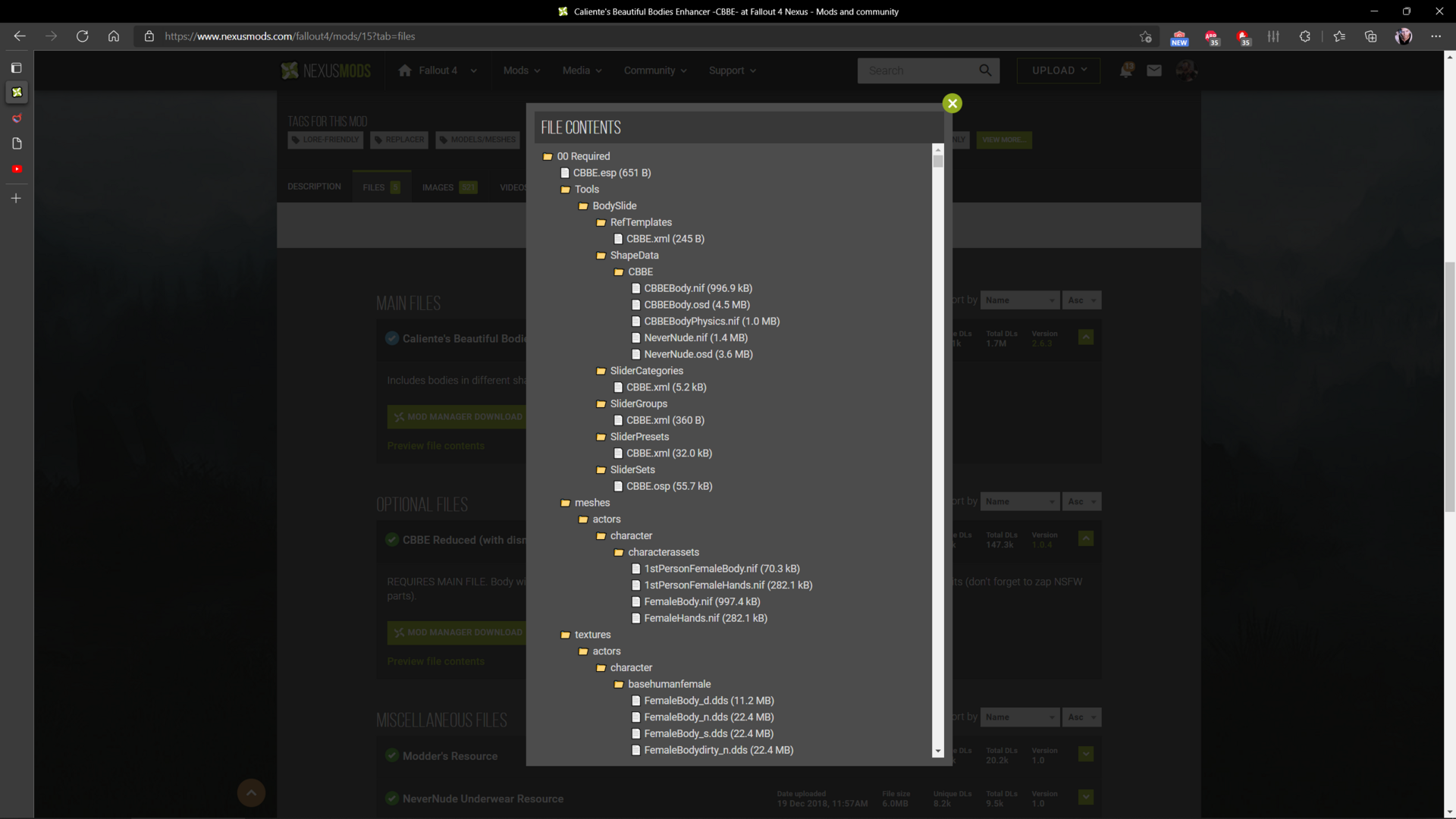Click Preview file contents under CBBE Reduced

pyautogui.click(x=435, y=661)
